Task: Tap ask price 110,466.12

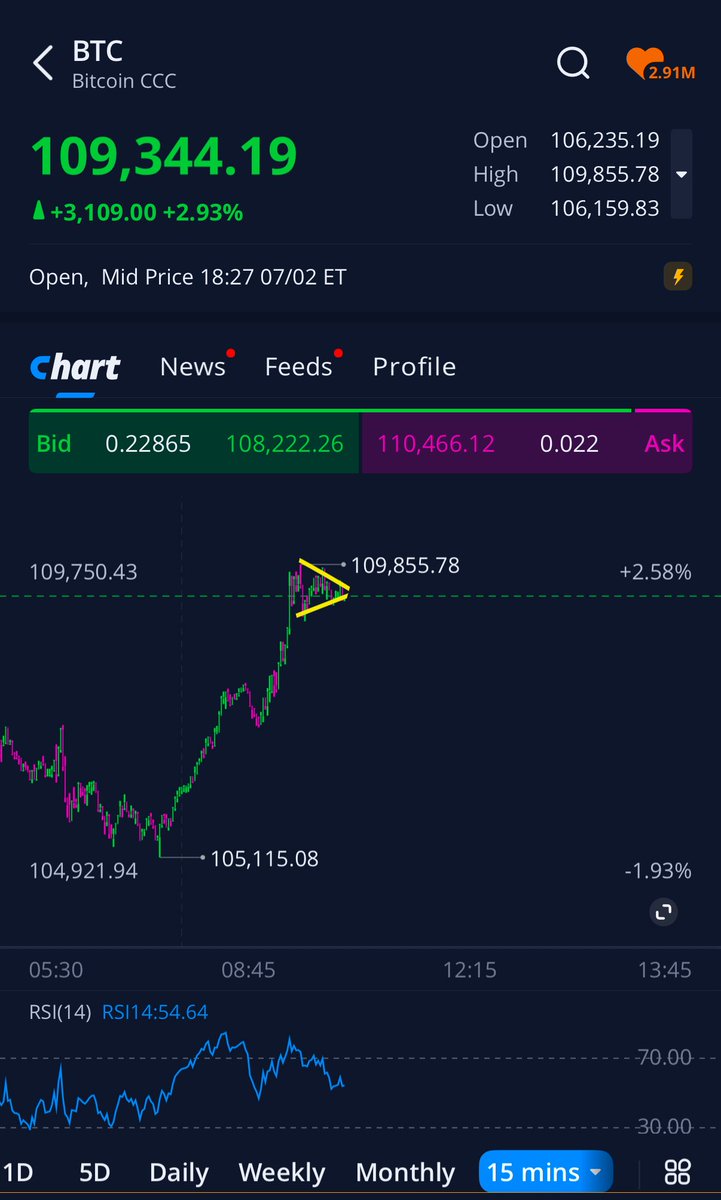Action: tap(436, 443)
